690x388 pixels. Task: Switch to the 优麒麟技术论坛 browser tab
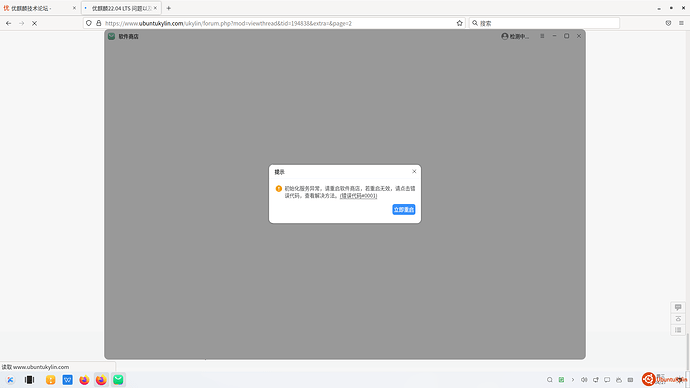tap(40, 8)
